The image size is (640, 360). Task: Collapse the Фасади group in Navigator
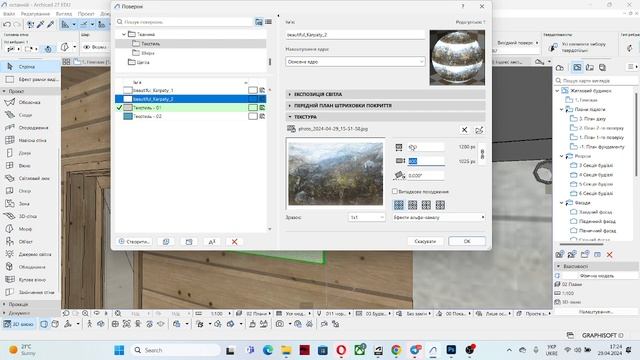pos(562,202)
